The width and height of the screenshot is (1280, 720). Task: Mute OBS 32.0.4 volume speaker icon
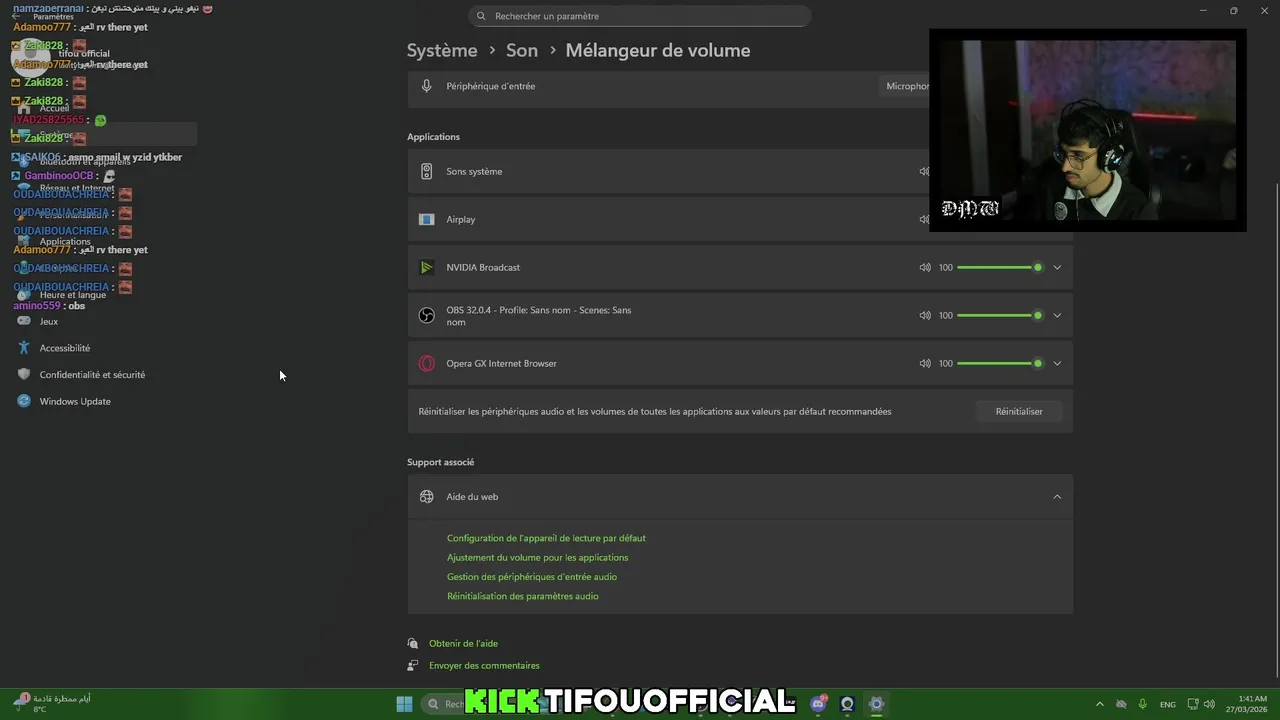click(x=925, y=315)
